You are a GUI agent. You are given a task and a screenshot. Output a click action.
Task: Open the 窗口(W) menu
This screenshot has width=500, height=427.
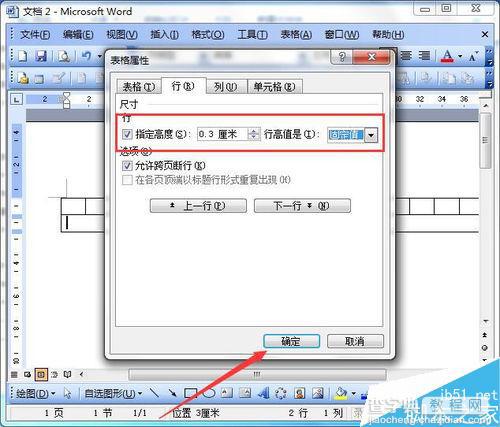coord(342,34)
